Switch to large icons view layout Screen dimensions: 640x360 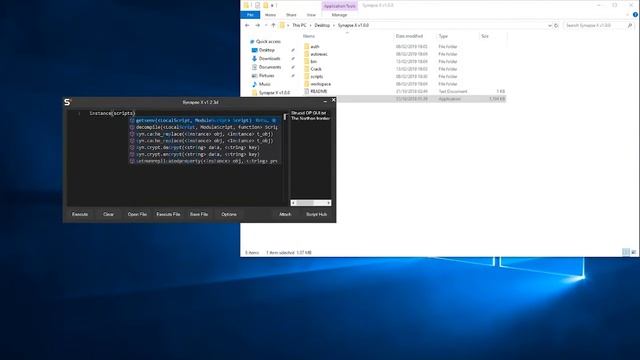(634, 252)
